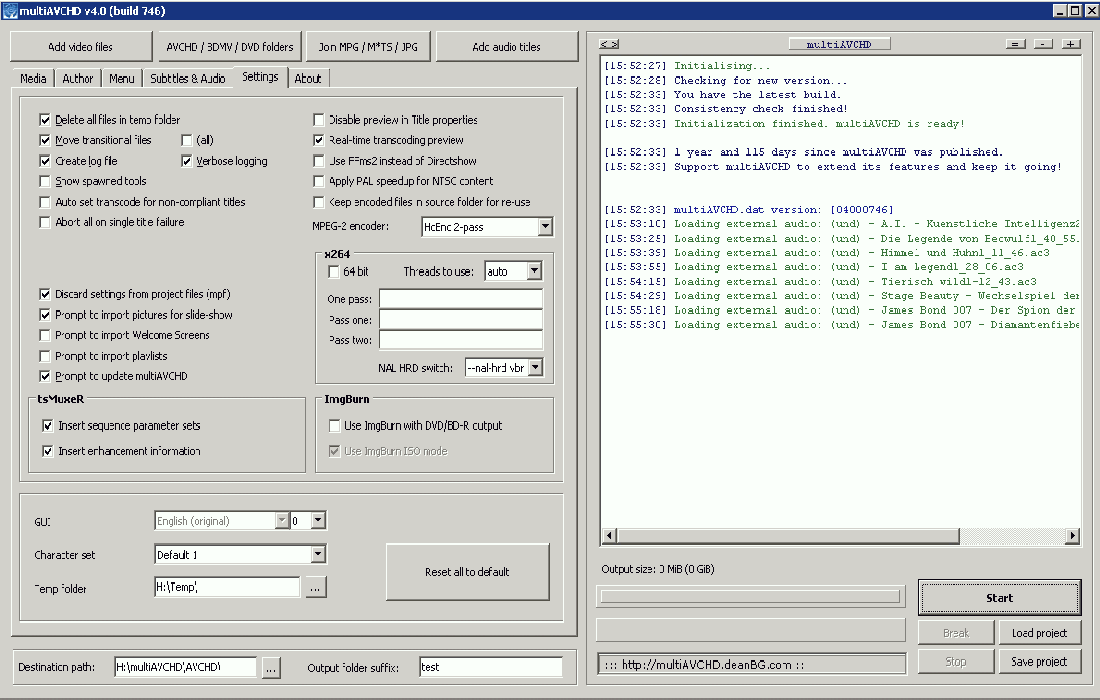Screen dimensions: 1100x700
Task: Expand the 'Threads to use' dropdown
Action: click(x=534, y=271)
